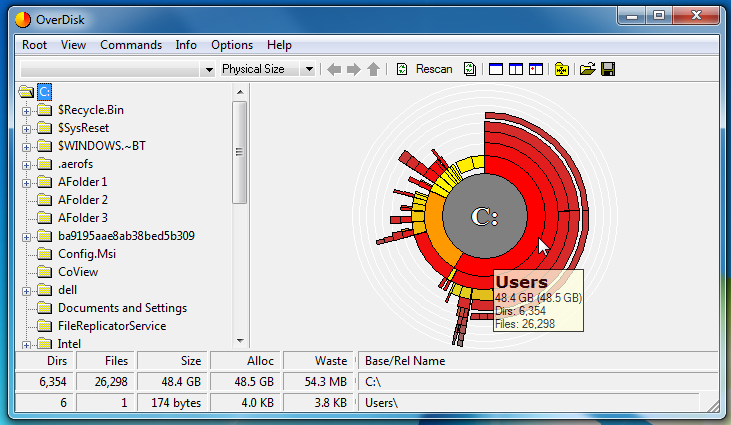The image size is (731, 425).
Task: Open the Info menu
Action: pyautogui.click(x=186, y=45)
